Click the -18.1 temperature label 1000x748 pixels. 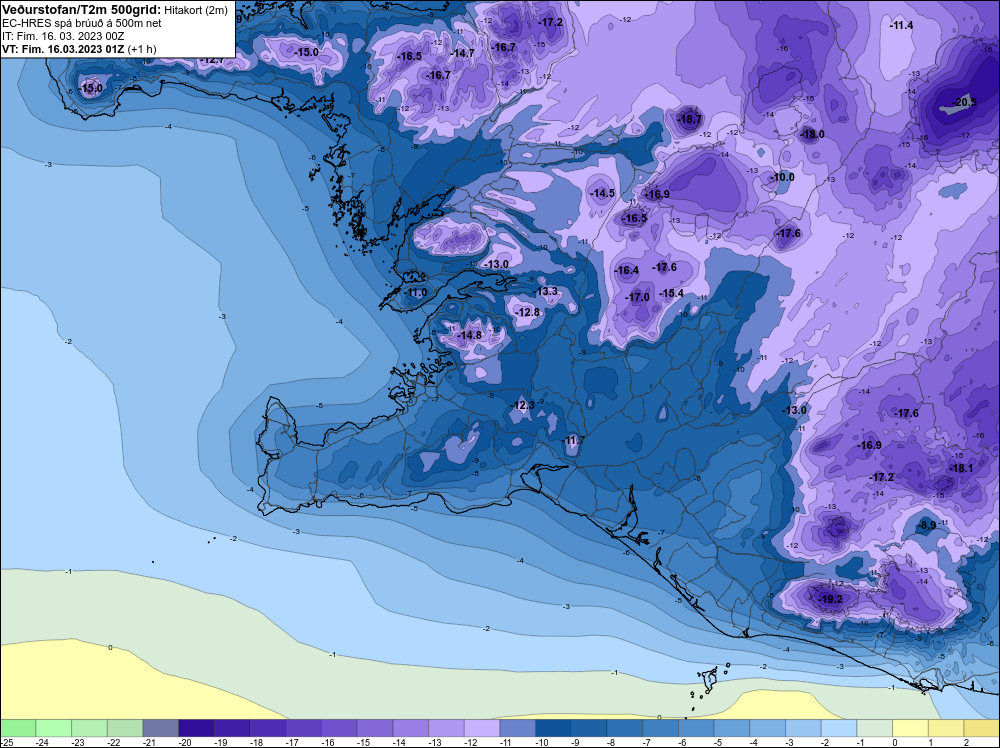pyautogui.click(x=962, y=468)
